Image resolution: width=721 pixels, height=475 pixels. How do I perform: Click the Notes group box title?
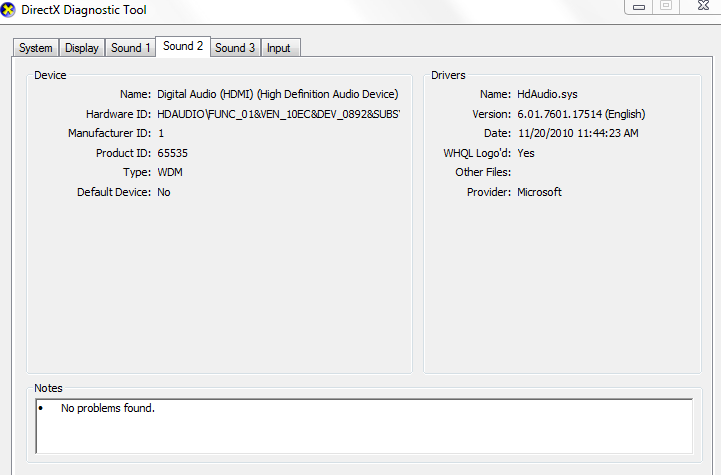(x=48, y=388)
